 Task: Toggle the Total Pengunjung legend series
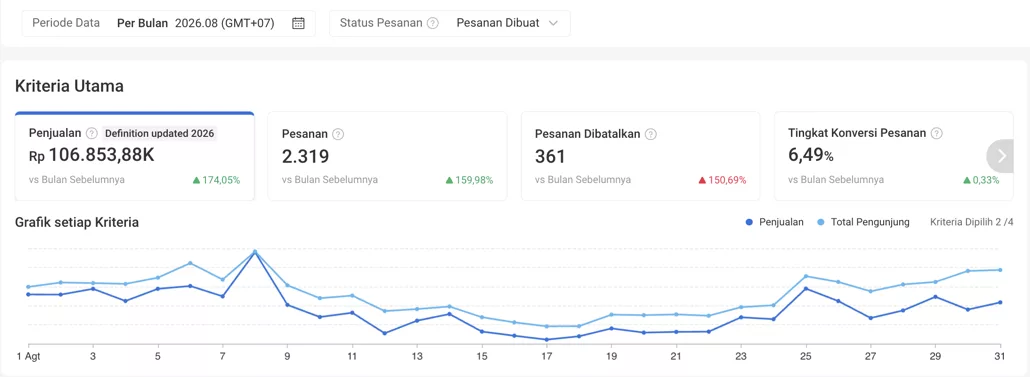tap(863, 222)
